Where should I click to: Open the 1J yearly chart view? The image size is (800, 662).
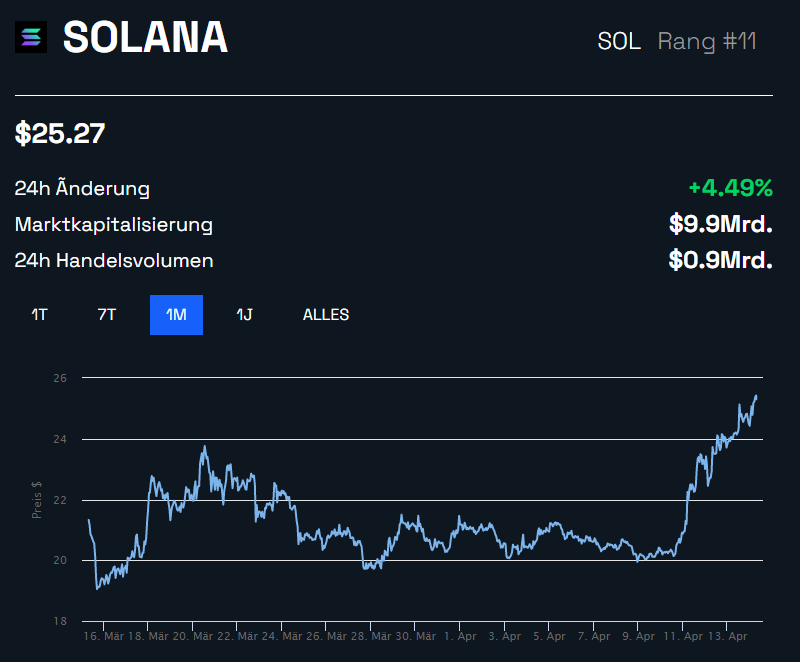(x=243, y=314)
